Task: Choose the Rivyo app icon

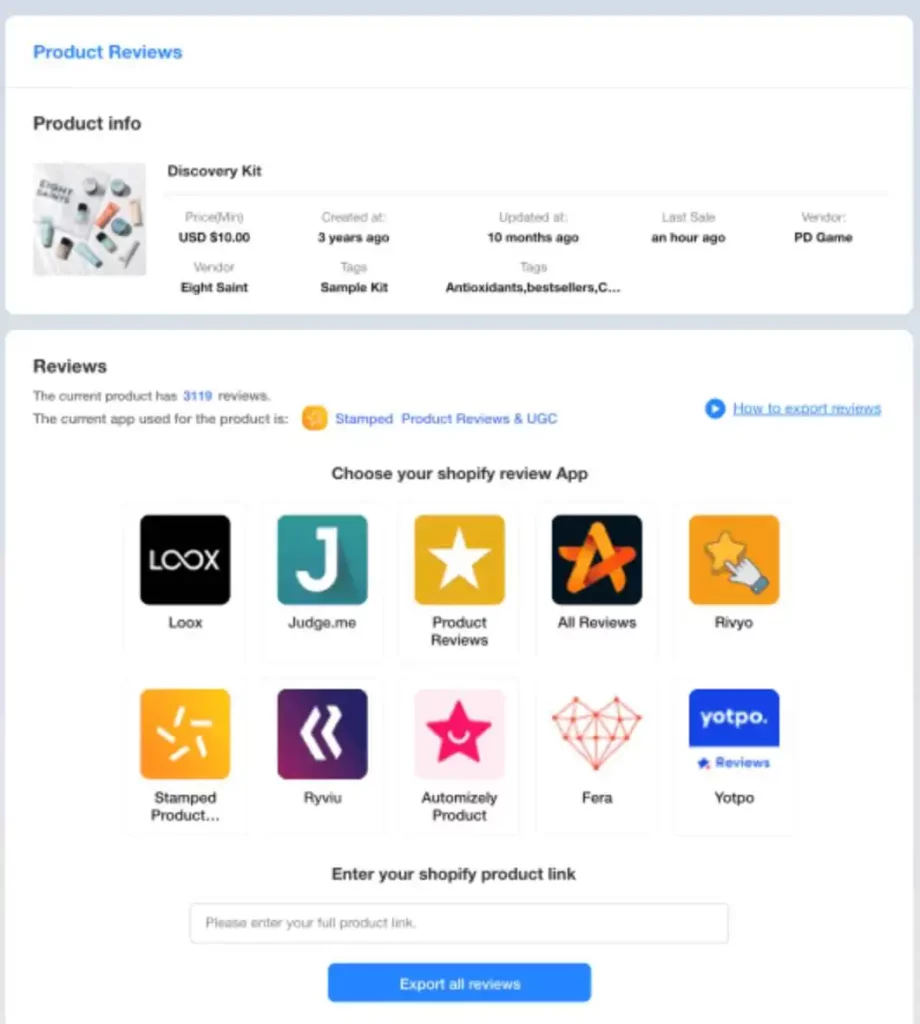Action: click(734, 560)
